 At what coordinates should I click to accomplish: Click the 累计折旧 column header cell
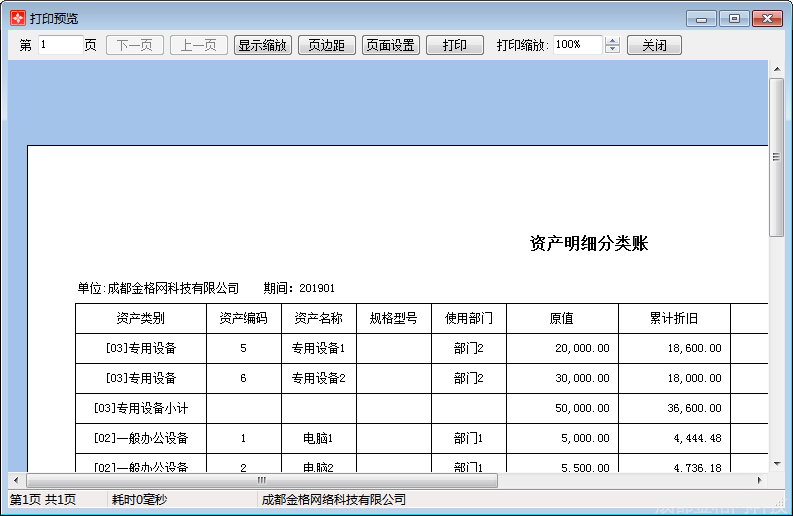pos(674,319)
